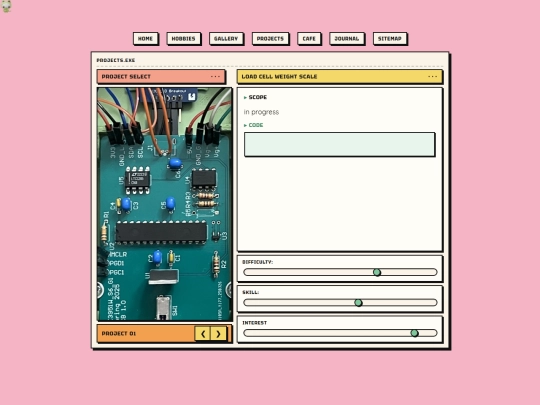Click the PROJECT SELECT header bar
The image size is (540, 405).
(x=161, y=76)
